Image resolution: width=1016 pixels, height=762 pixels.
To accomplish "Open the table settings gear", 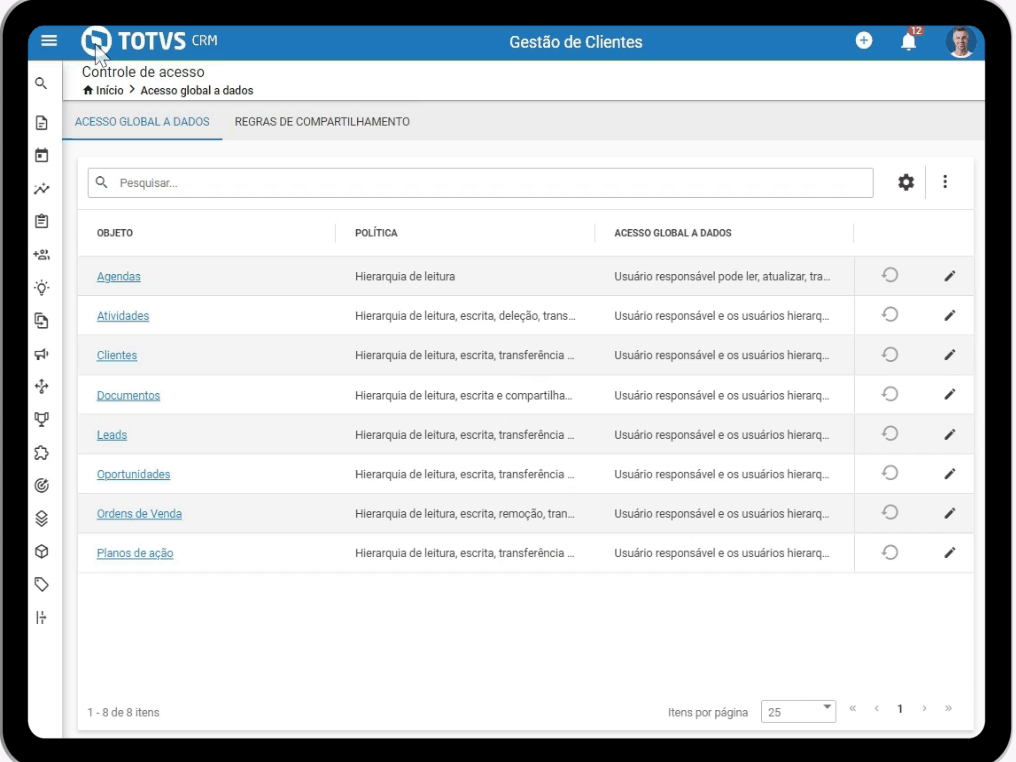I will (x=906, y=182).
